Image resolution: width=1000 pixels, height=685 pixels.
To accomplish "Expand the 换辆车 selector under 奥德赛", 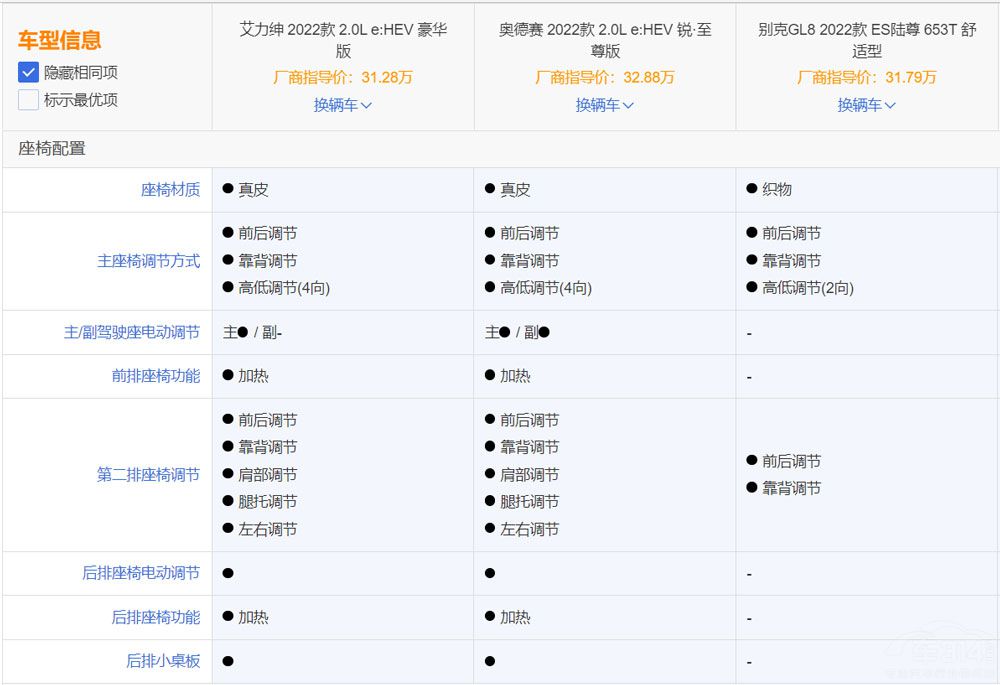I will pos(604,104).
